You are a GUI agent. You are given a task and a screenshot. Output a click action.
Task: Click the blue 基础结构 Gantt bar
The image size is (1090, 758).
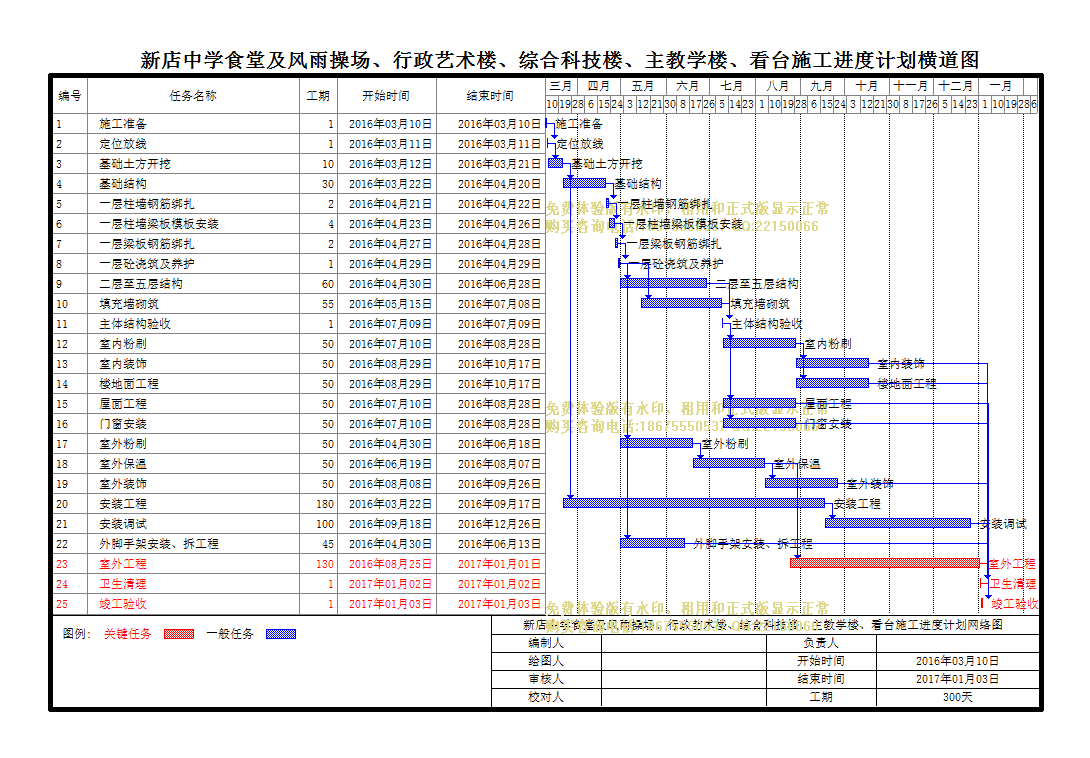point(585,183)
